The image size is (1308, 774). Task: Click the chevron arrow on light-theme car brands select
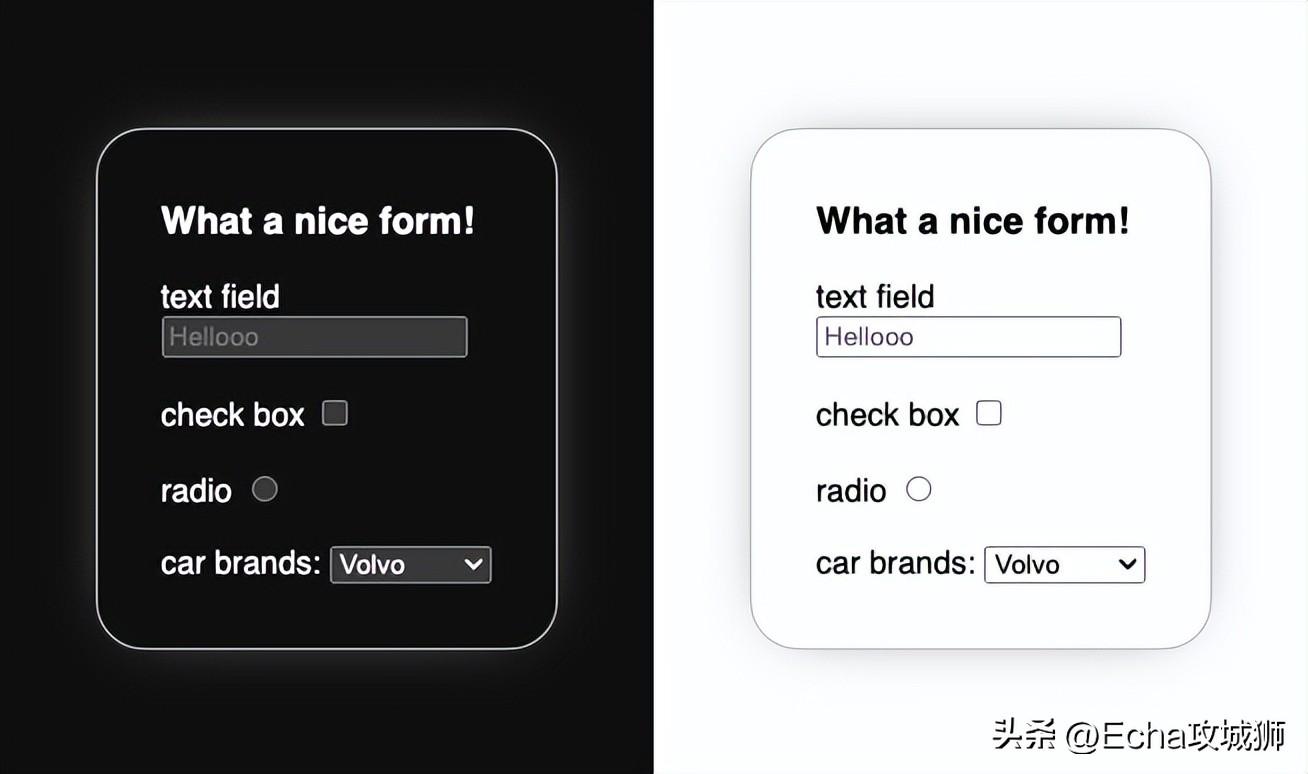coord(1127,564)
